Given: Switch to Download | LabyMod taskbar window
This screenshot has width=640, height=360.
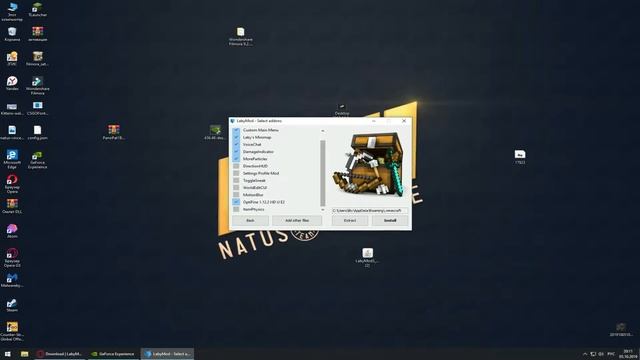Looking at the screenshot, I should [60, 354].
